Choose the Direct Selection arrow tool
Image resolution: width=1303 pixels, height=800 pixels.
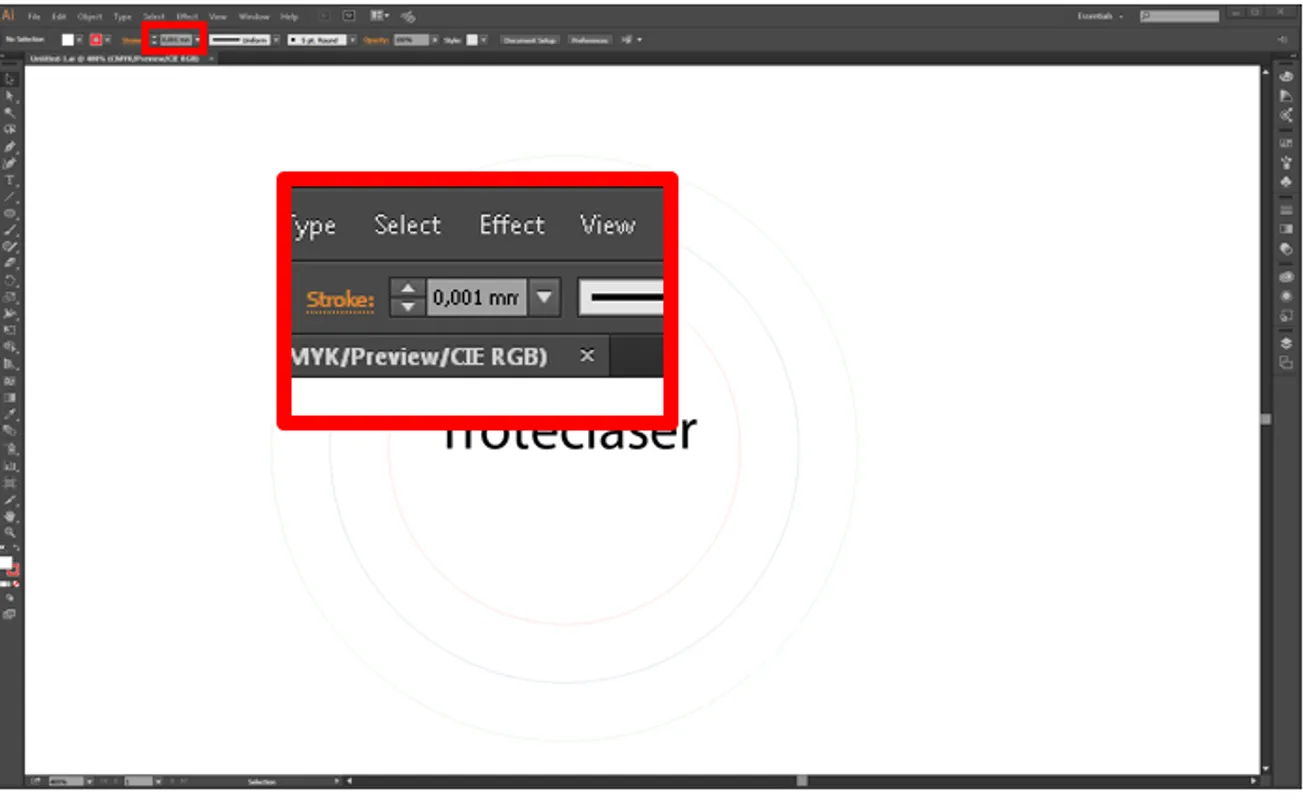[x=10, y=96]
